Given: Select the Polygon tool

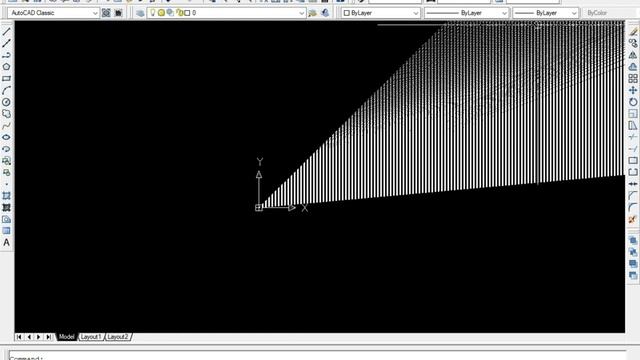Looking at the screenshot, I should [x=7, y=67].
